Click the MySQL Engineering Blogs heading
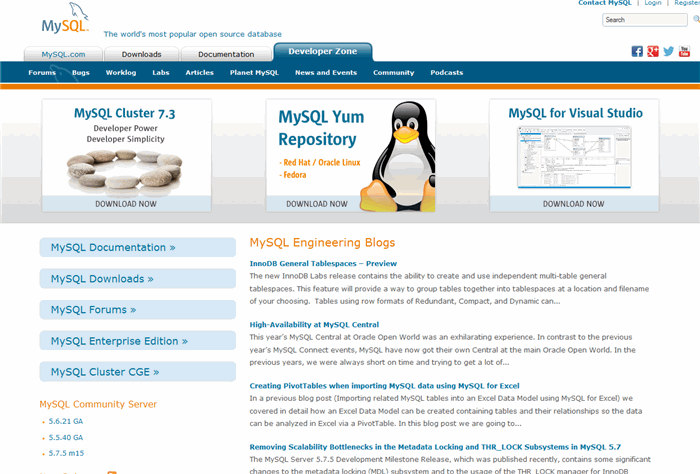Viewport: 700px width, 474px height. [x=322, y=242]
